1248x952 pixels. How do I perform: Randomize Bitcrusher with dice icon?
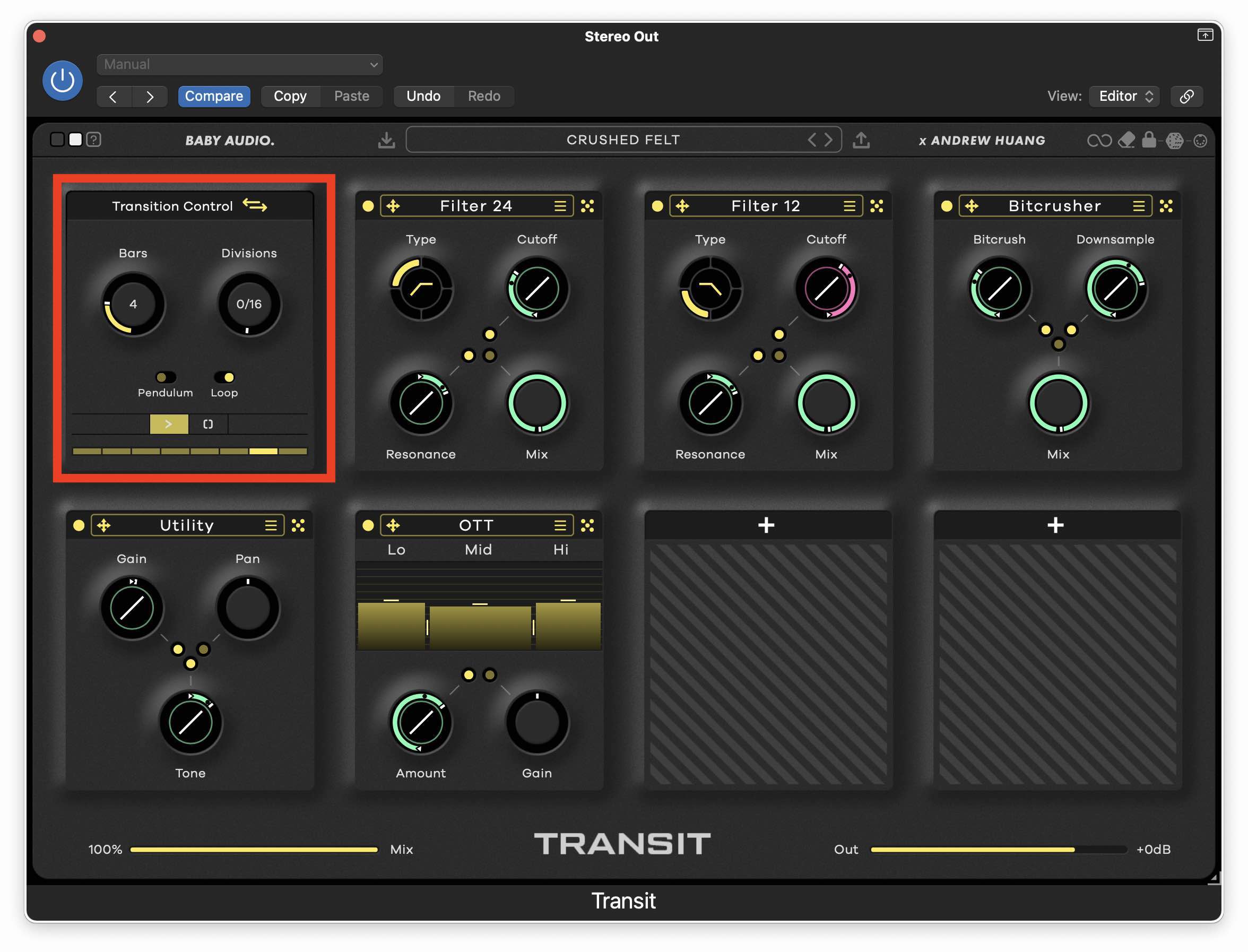tap(1166, 206)
